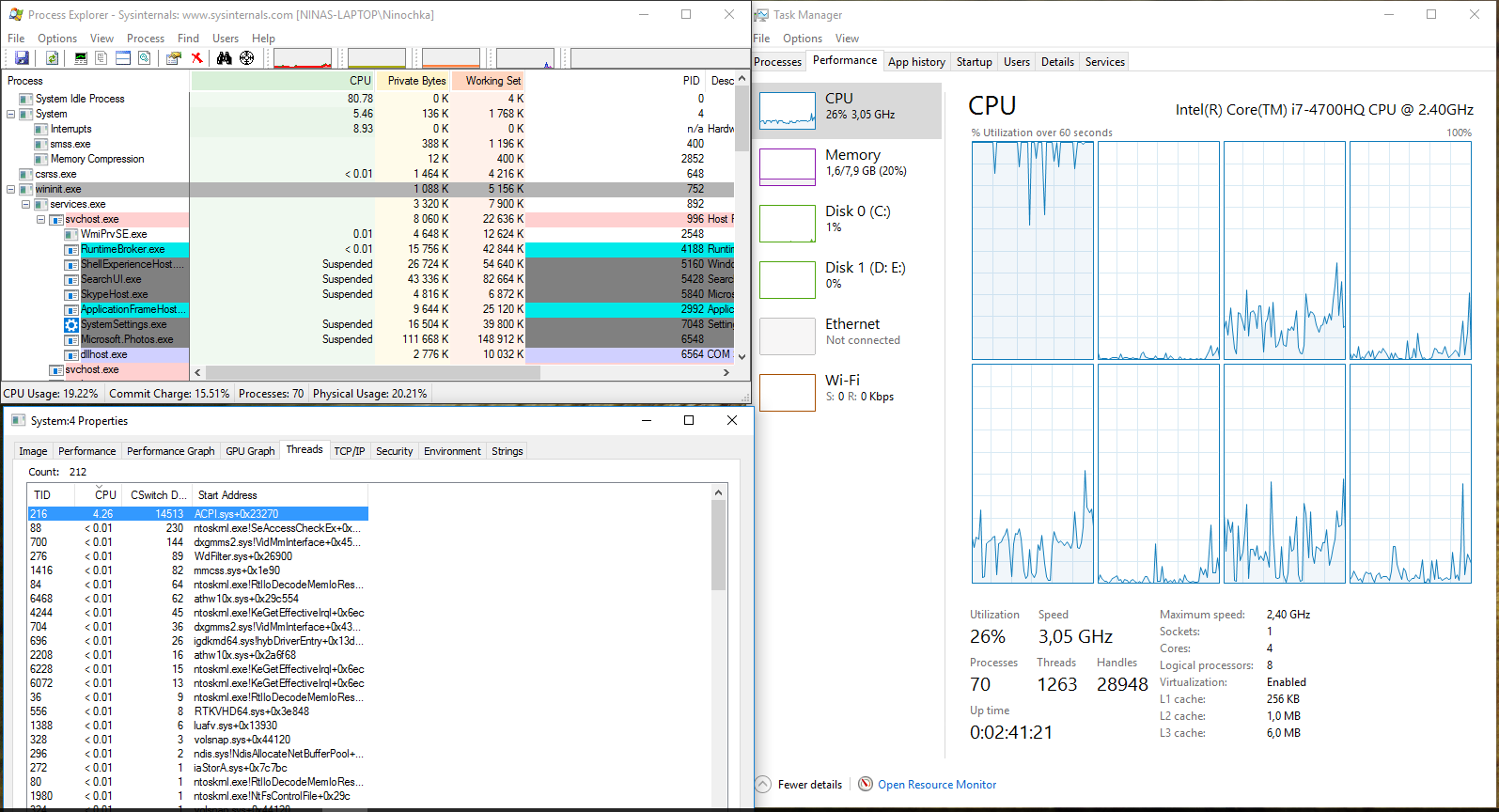The image size is (1499, 812).
Task: Open the Options menu in Process Explorer
Action: pyautogui.click(x=57, y=39)
